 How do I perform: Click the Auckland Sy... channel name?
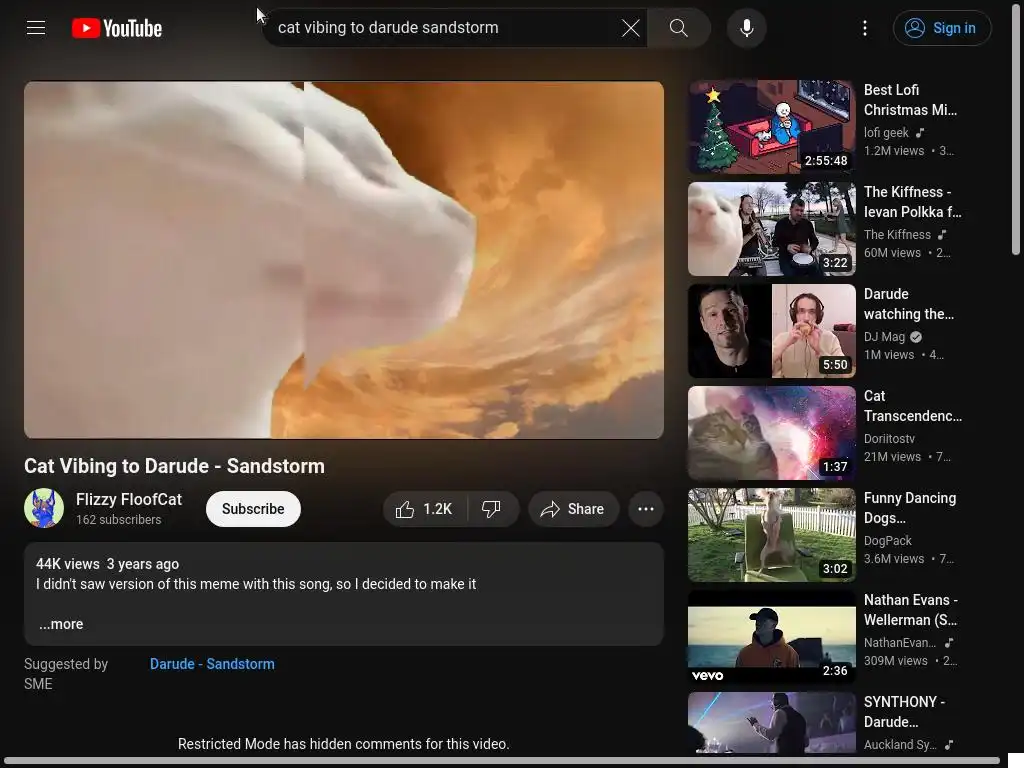tap(900, 744)
